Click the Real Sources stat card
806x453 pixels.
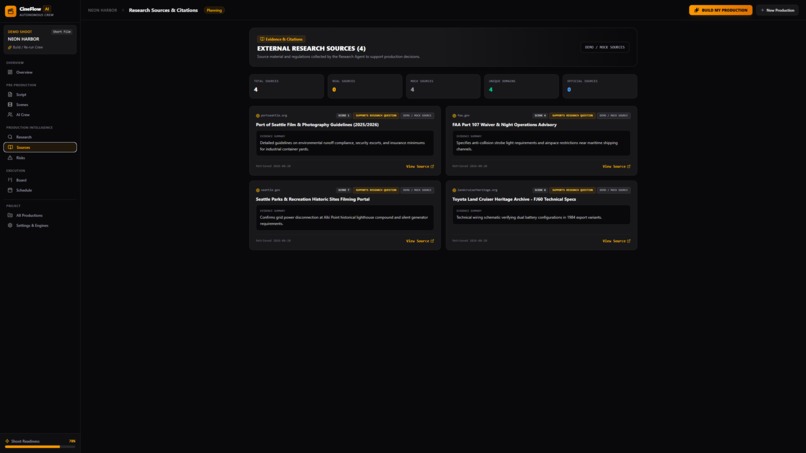[x=365, y=86]
